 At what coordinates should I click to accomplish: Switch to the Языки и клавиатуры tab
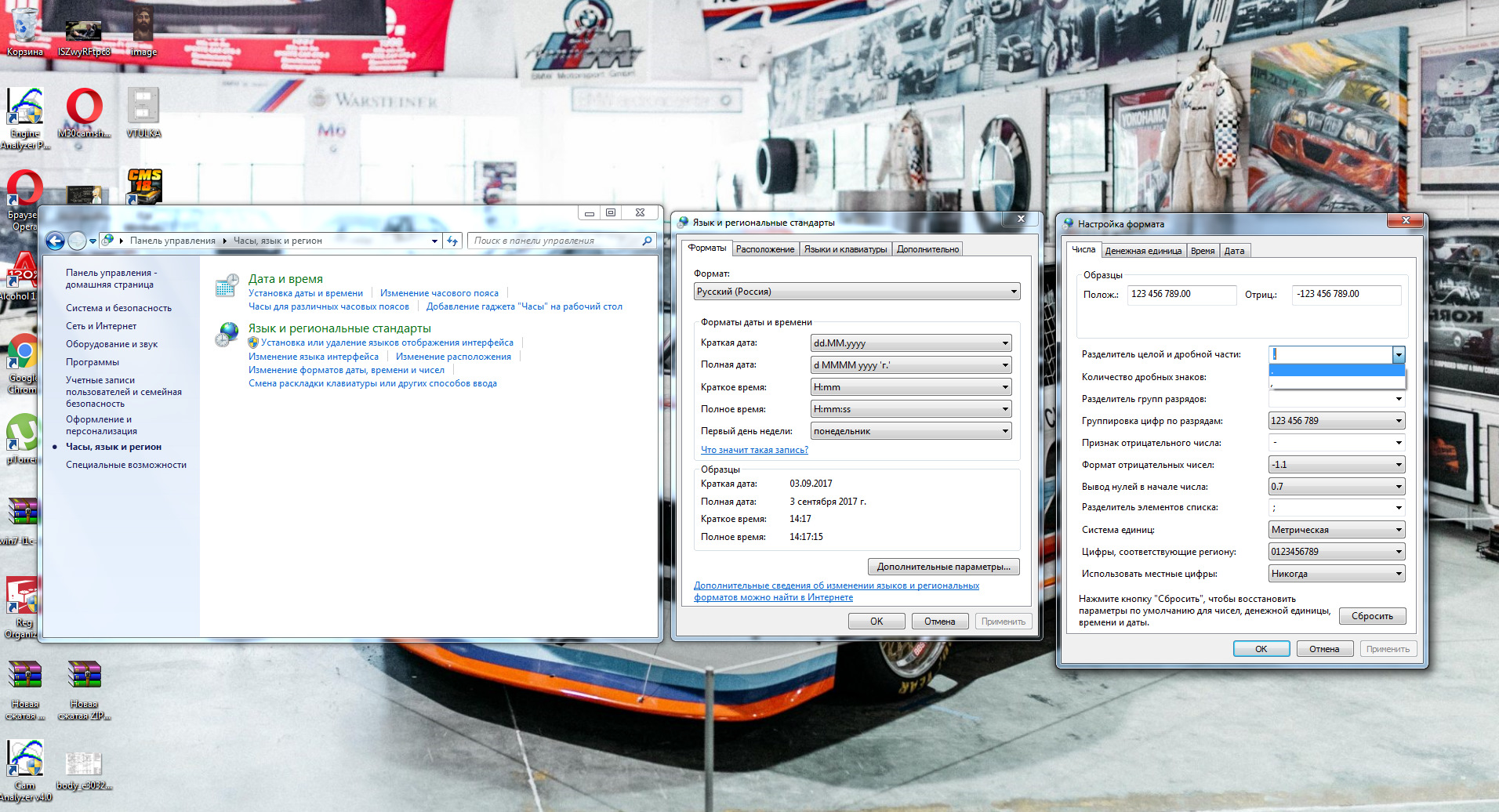[x=845, y=249]
